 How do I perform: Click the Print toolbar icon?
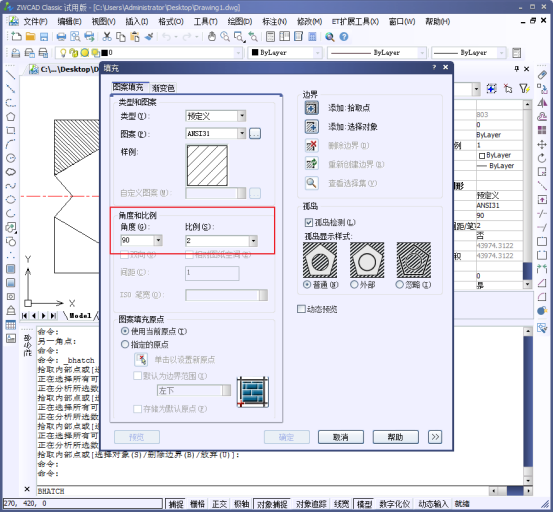pyautogui.click(x=61, y=37)
